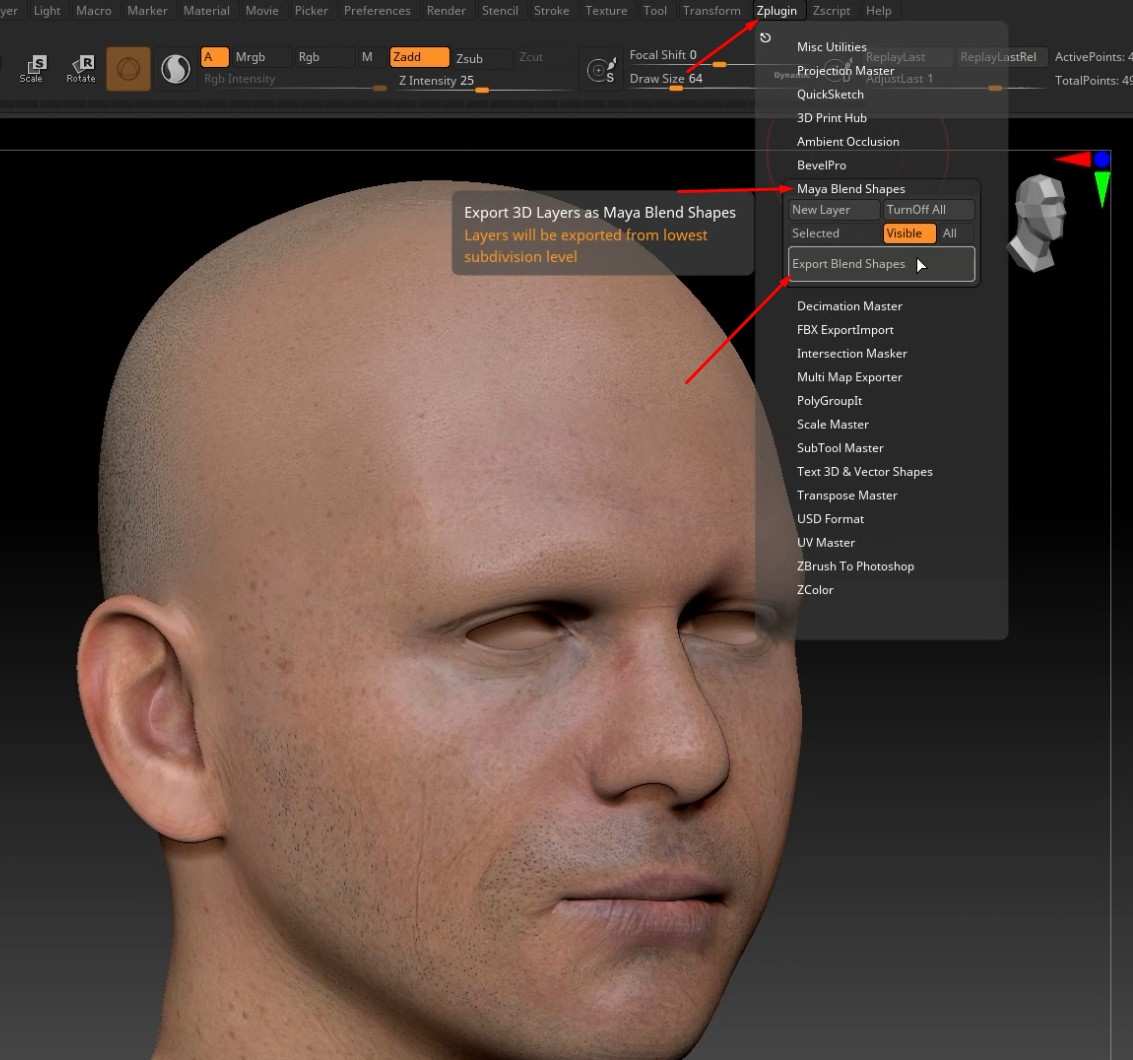This screenshot has width=1133, height=1060.
Task: Click the Zplugin palette dock refresh icon
Action: [765, 38]
